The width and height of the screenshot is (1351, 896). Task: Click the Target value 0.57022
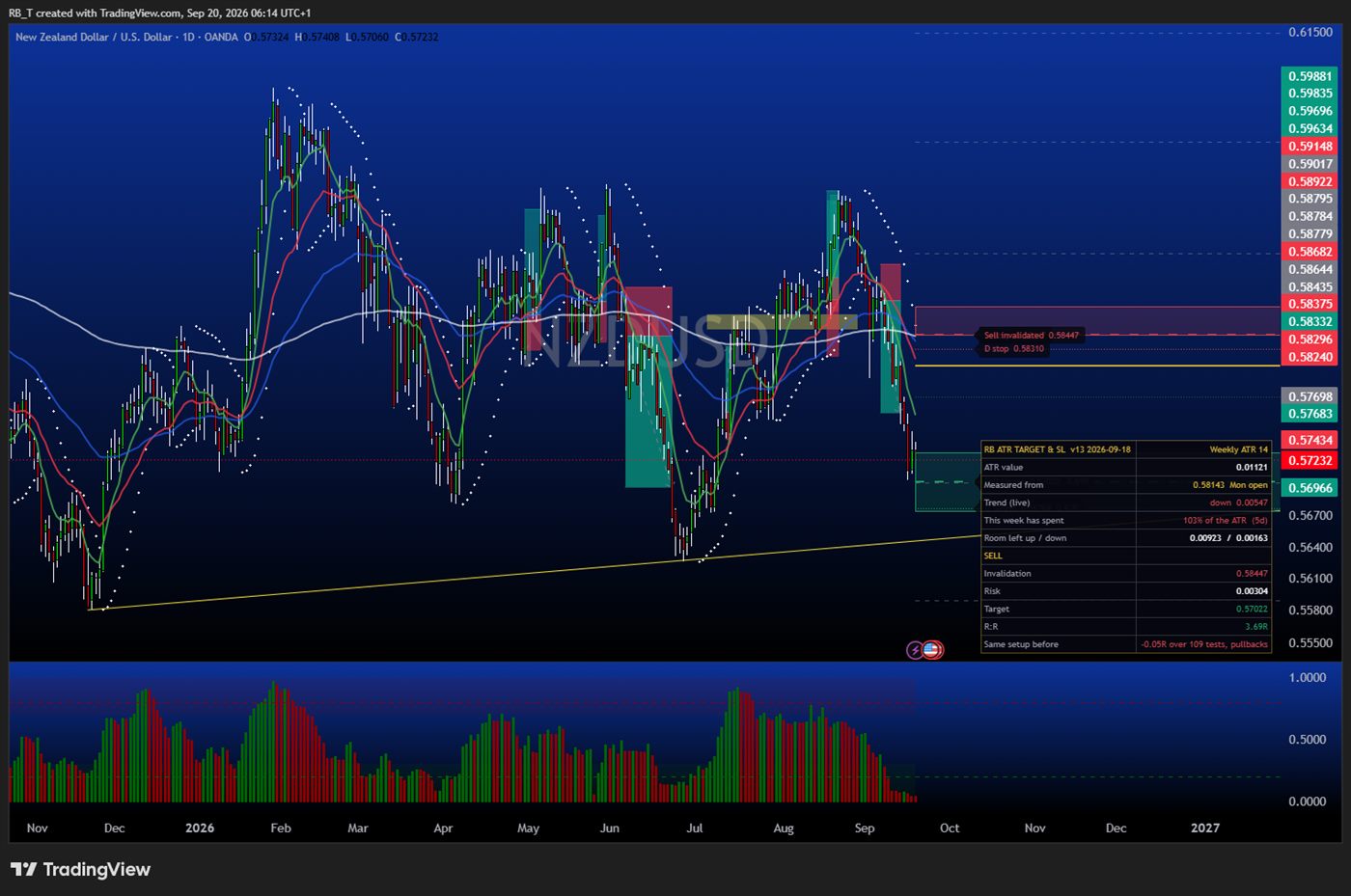pyautogui.click(x=1252, y=609)
